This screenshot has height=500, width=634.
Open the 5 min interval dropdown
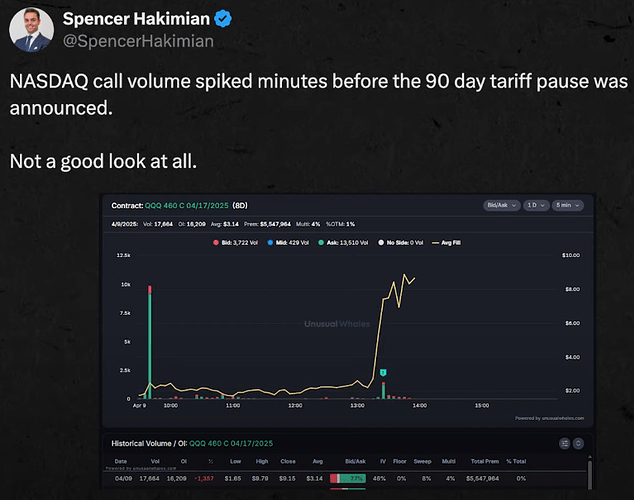click(570, 207)
